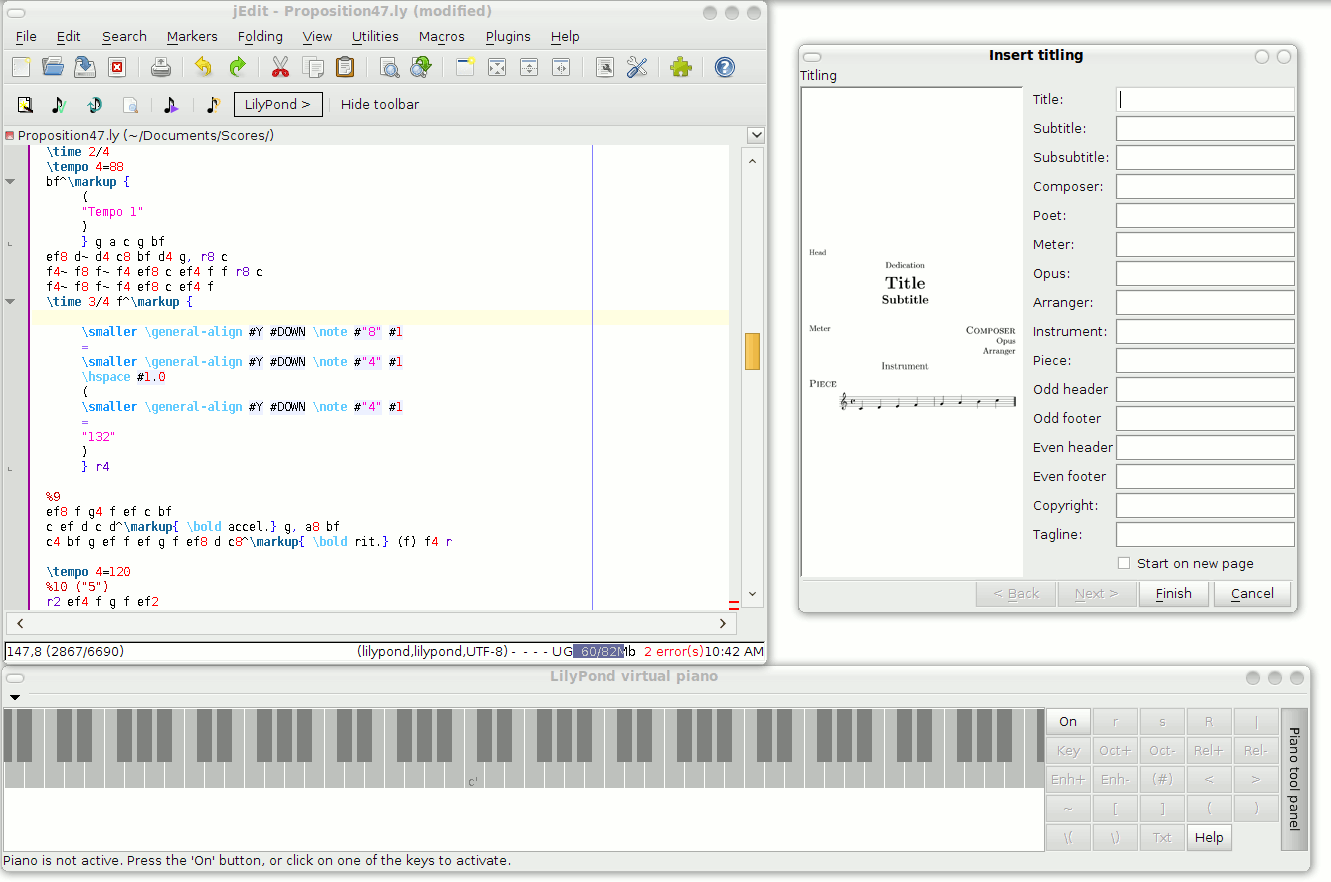Click the purple play-note icon in the LilyPond toolbar

(171, 104)
